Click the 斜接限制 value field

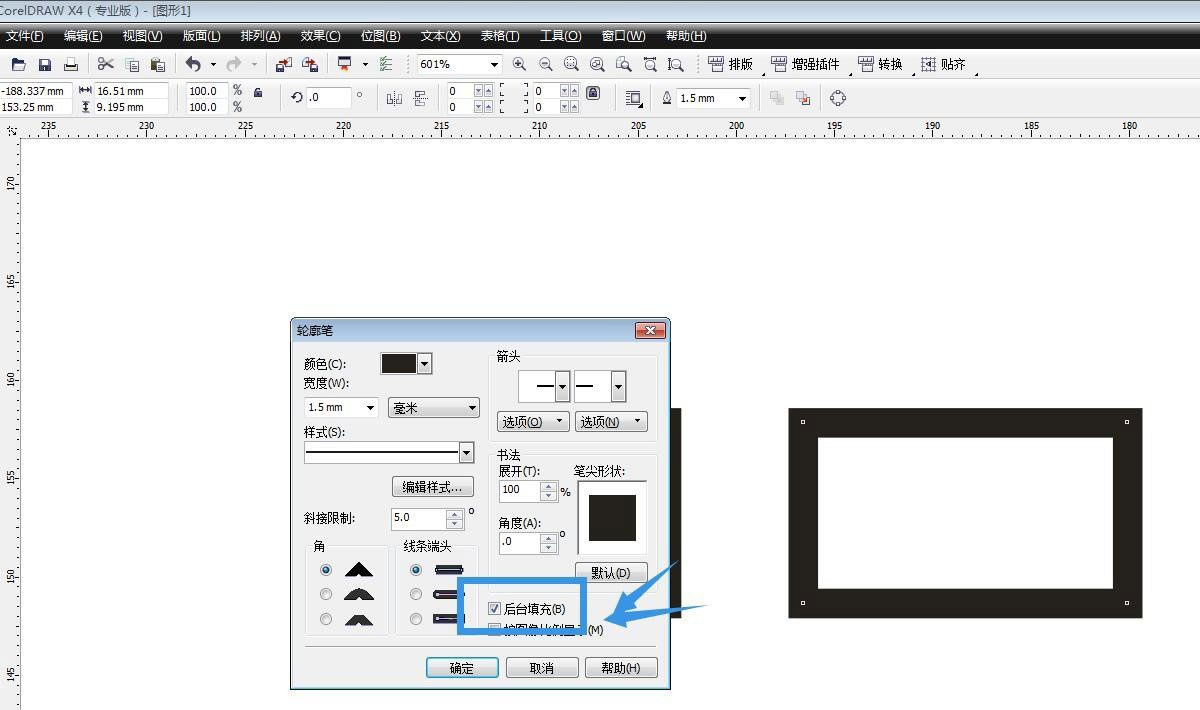(418, 518)
